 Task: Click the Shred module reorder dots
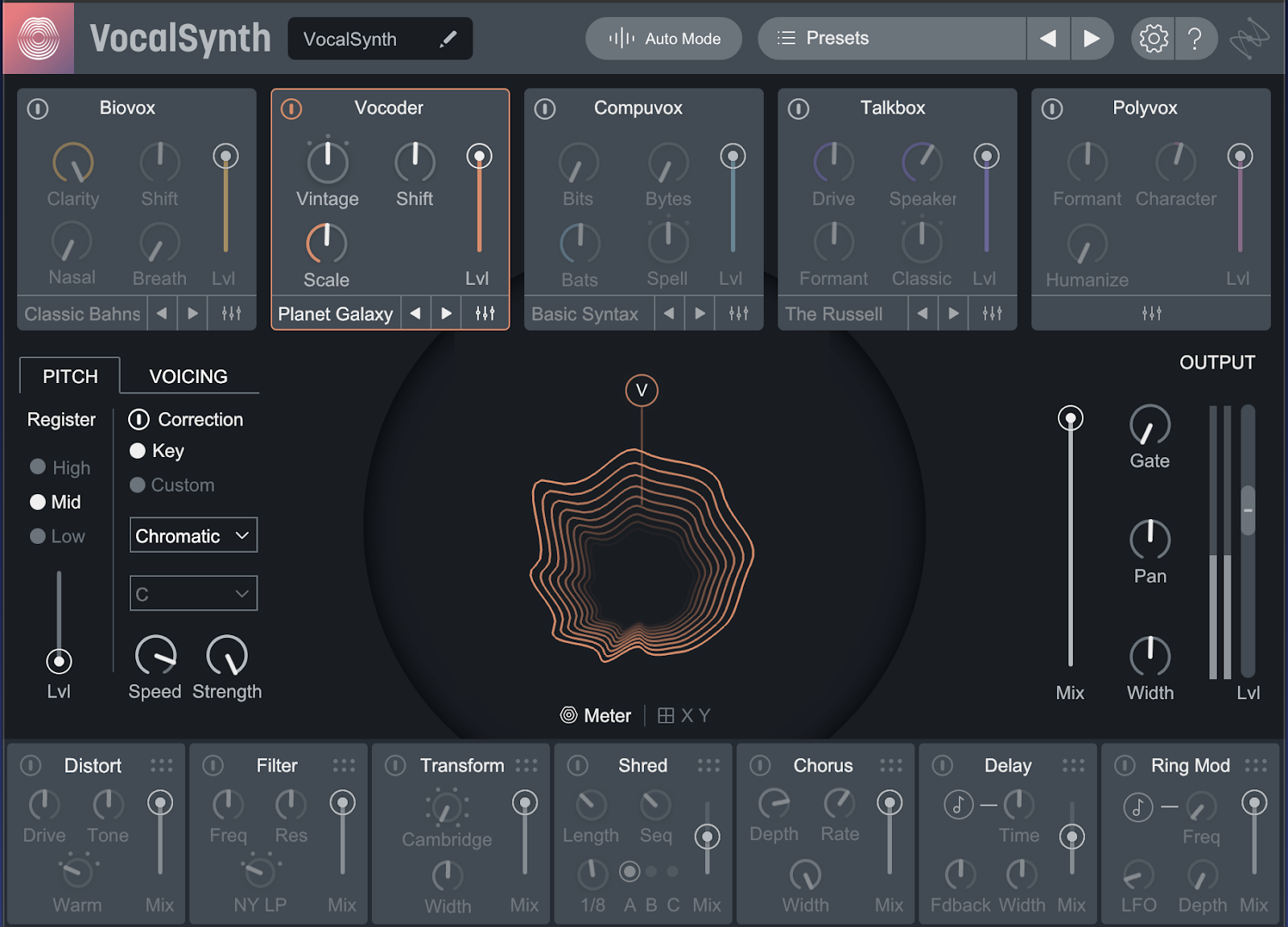[x=708, y=765]
